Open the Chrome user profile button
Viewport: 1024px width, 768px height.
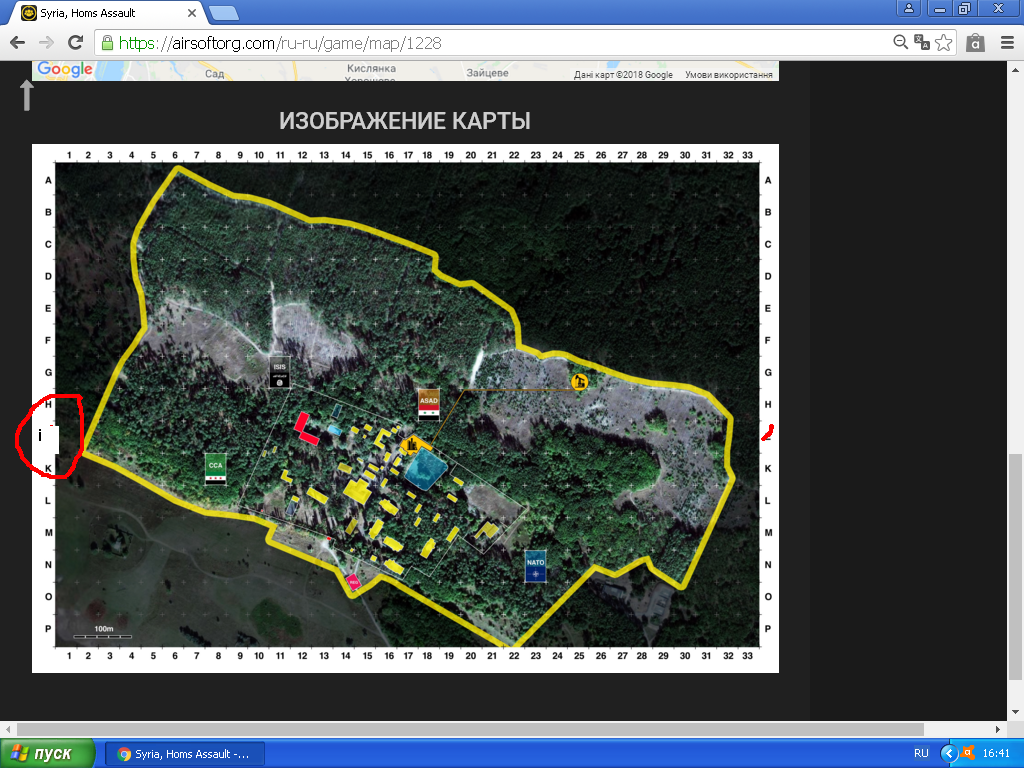tap(908, 8)
